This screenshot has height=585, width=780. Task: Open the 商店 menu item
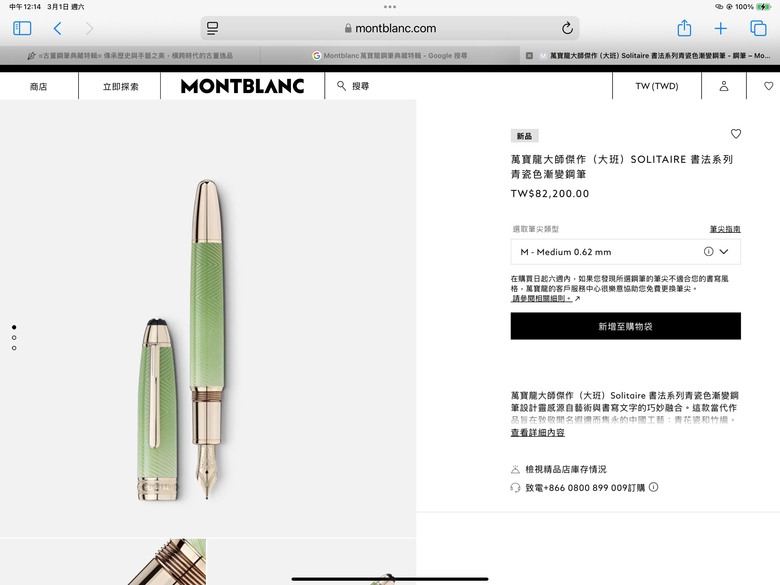tap(38, 87)
